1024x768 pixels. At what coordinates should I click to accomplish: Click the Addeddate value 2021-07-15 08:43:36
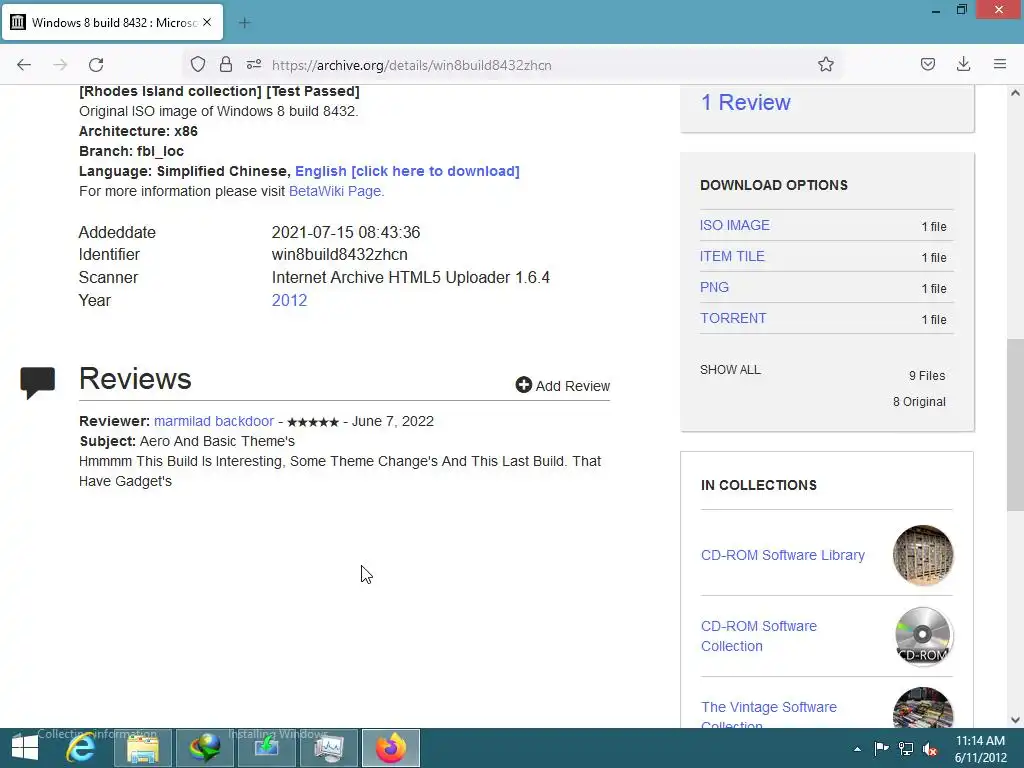pos(346,232)
